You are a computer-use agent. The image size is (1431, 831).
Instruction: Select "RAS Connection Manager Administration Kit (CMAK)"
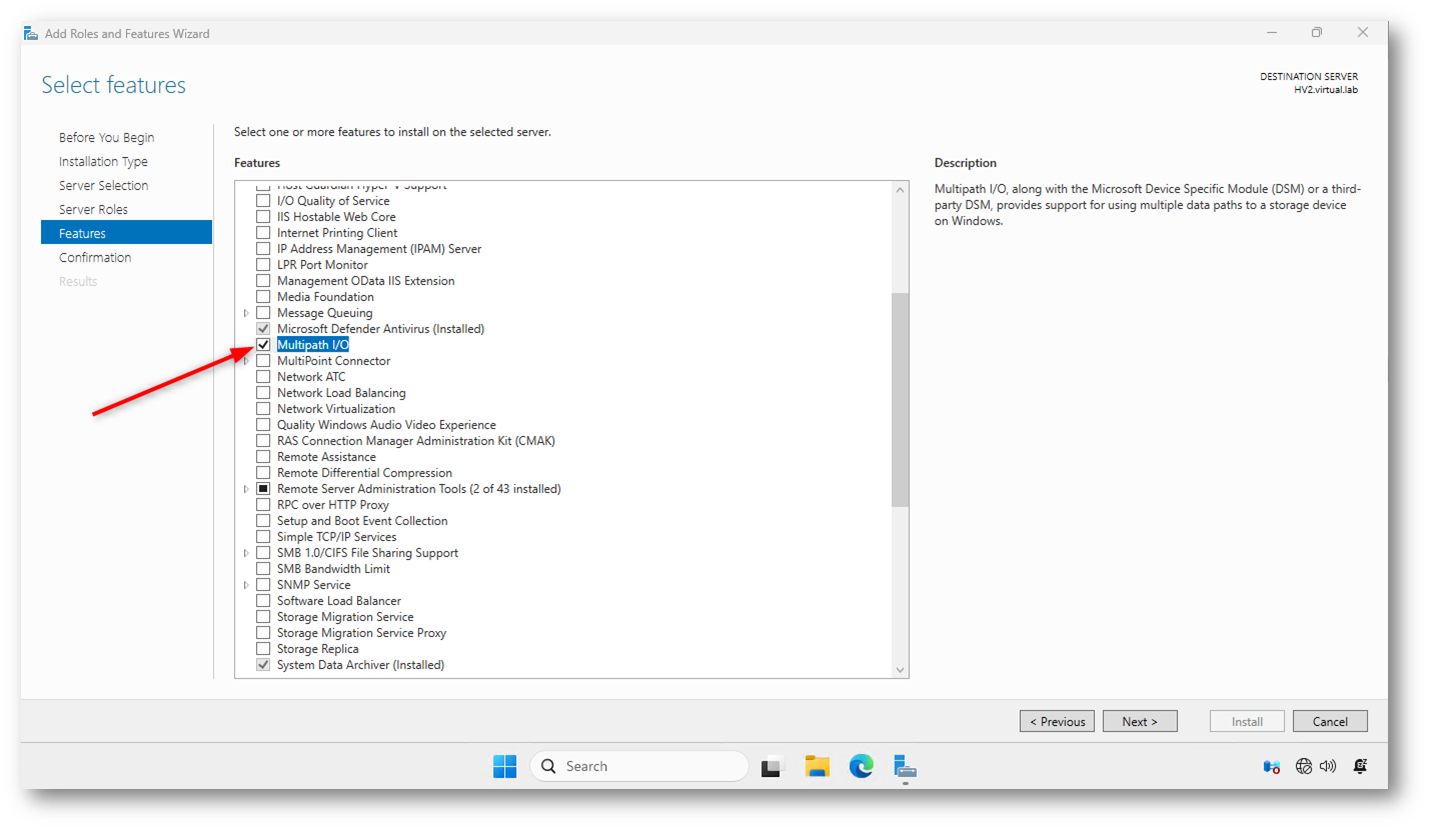click(x=416, y=441)
